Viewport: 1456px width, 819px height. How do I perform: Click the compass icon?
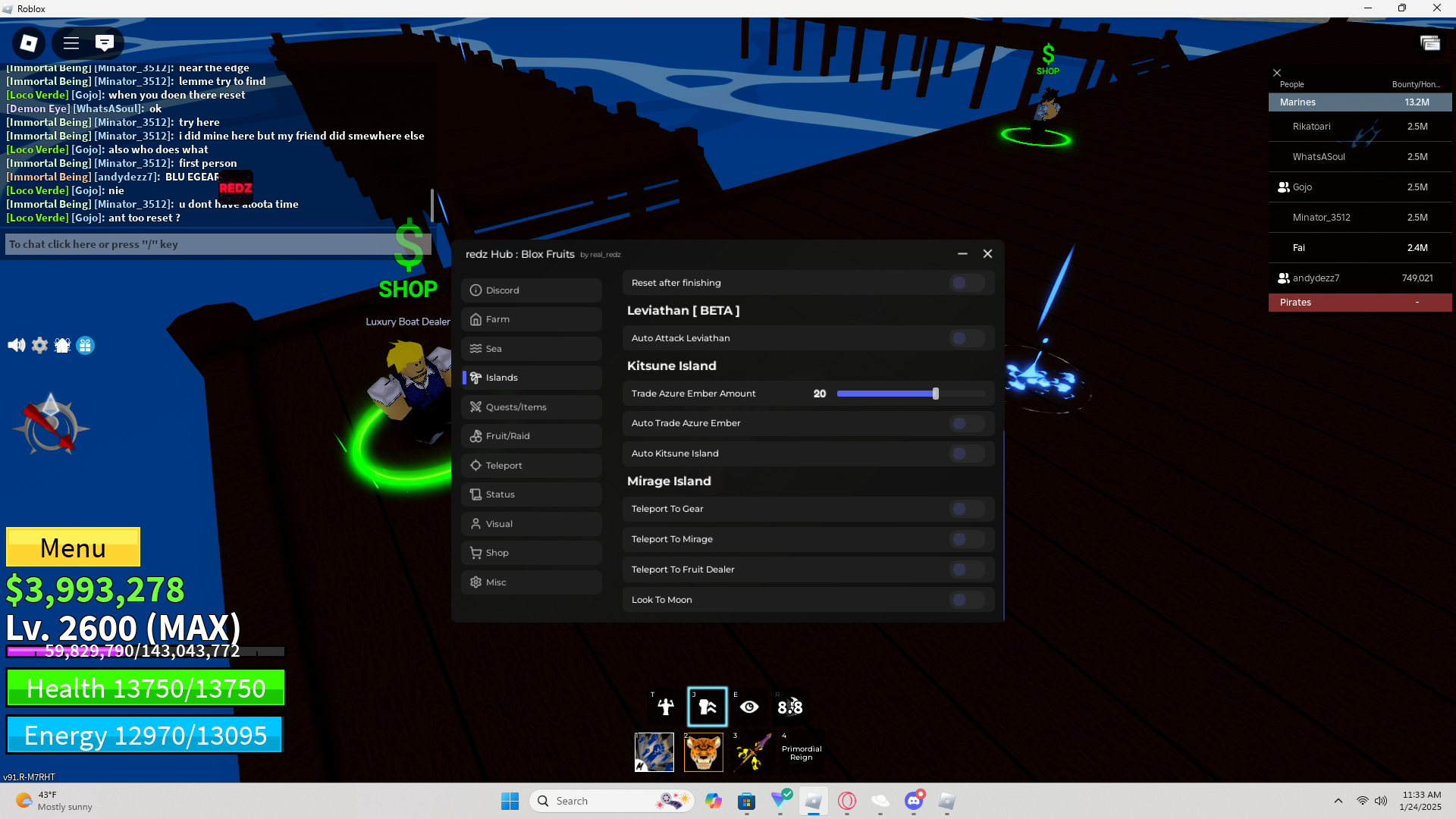[51, 425]
